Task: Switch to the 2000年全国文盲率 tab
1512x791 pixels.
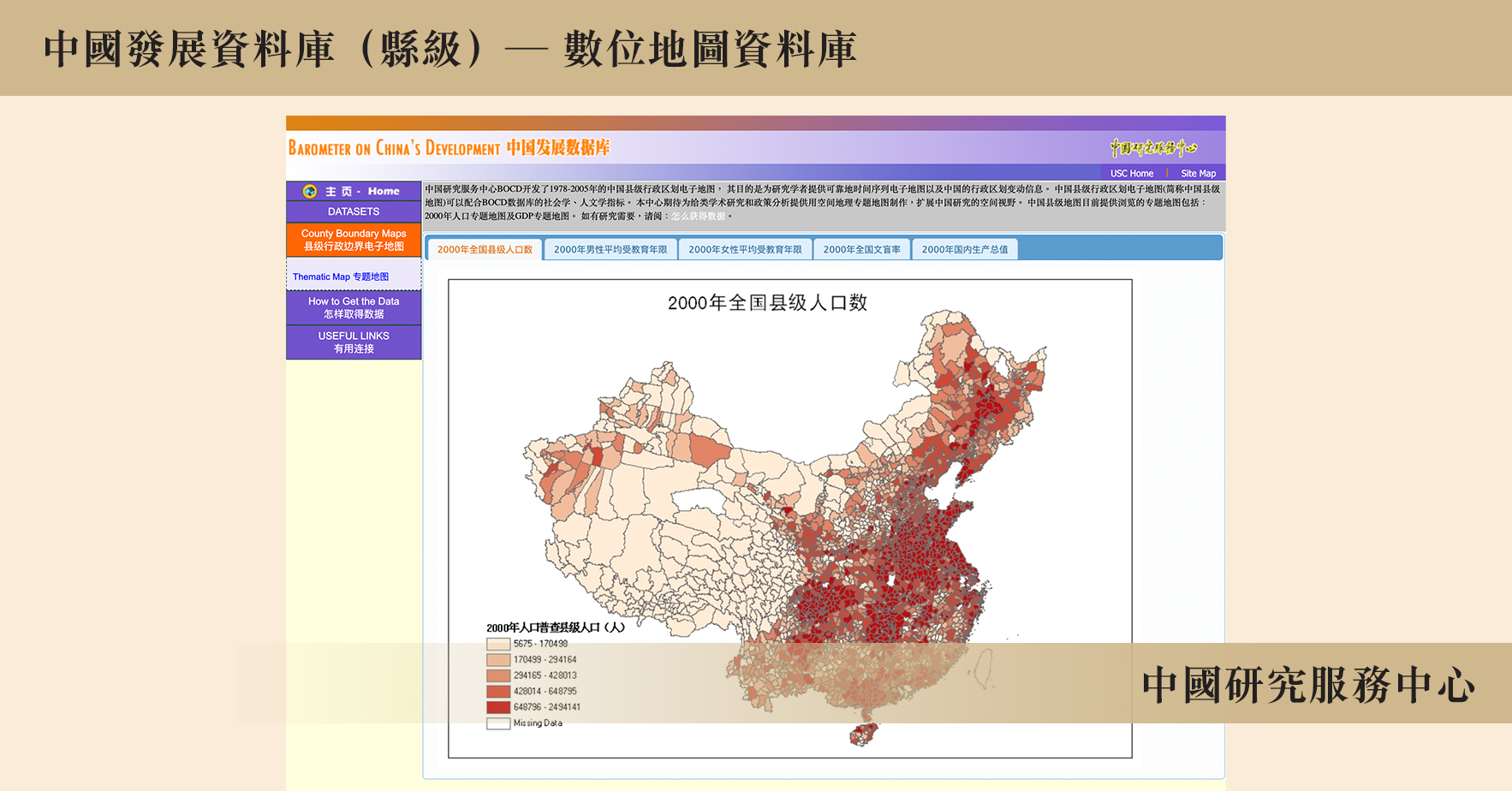Action: (x=861, y=249)
